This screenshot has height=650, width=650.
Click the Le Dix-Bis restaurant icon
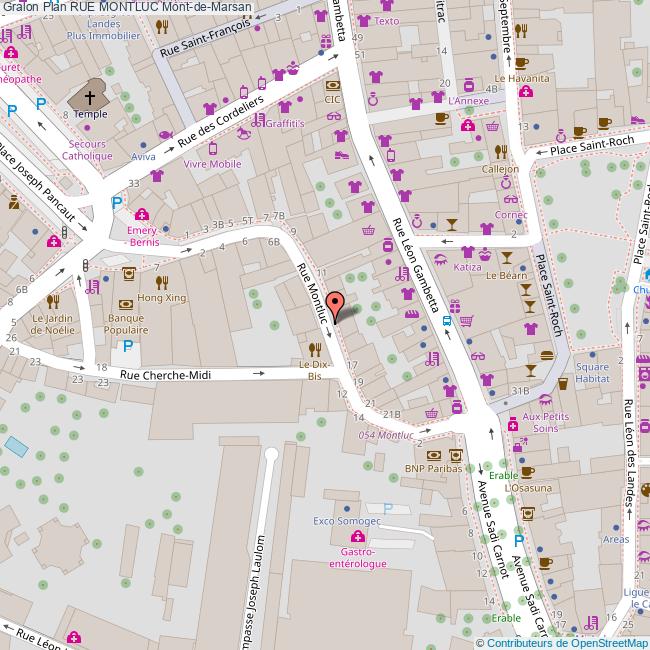(314, 349)
